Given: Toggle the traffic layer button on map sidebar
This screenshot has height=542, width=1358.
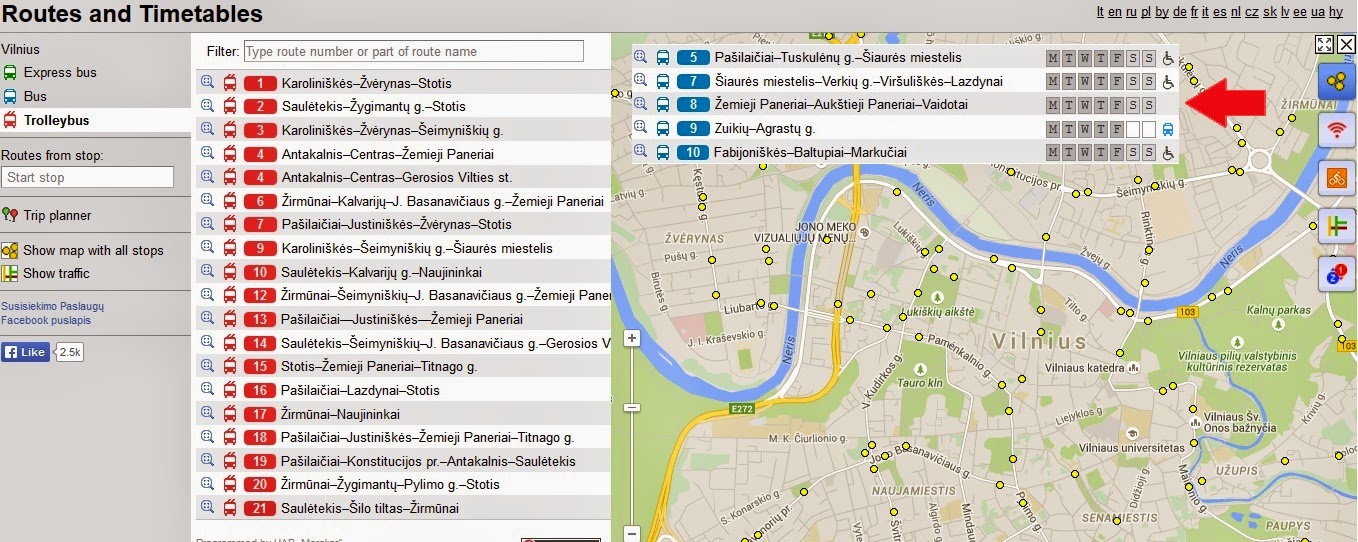Looking at the screenshot, I should [x=1336, y=227].
